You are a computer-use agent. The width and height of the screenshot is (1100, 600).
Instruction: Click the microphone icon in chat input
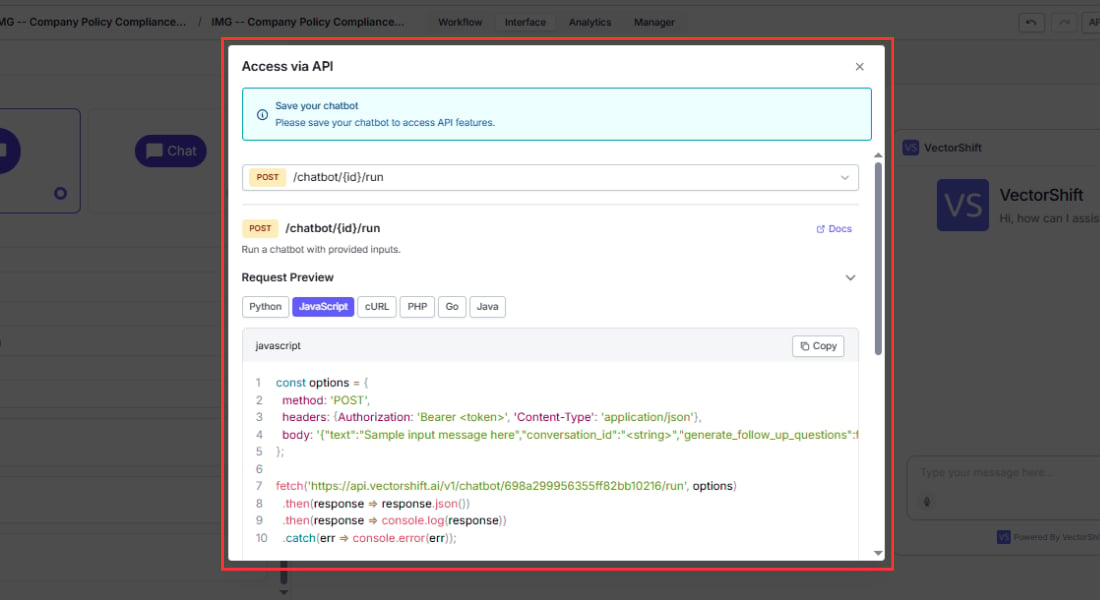(x=927, y=502)
